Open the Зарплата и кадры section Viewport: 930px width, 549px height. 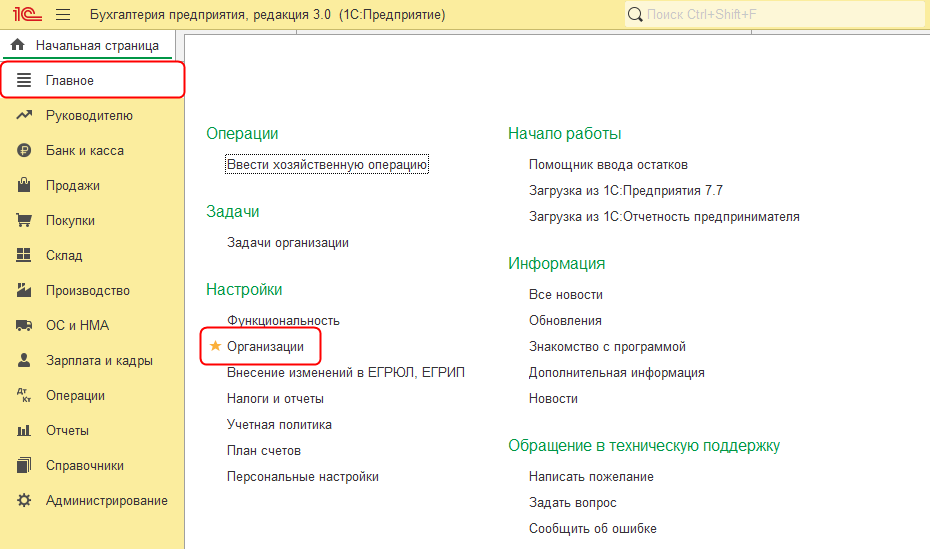pos(93,360)
